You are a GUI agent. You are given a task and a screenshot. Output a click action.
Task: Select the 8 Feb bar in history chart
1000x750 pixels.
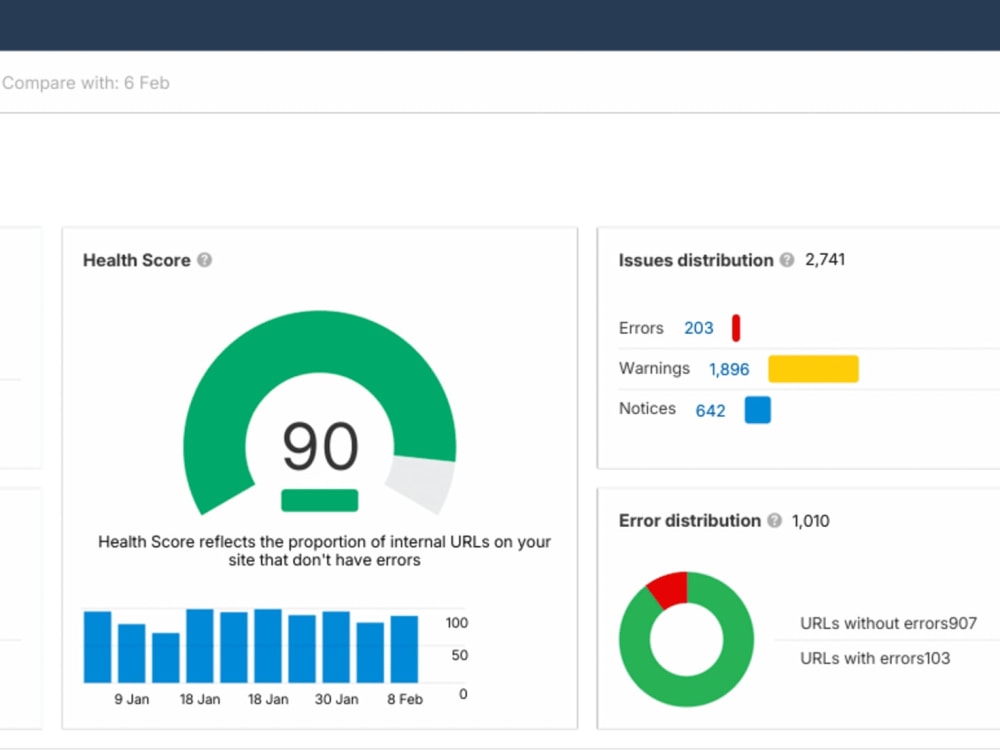coord(404,649)
